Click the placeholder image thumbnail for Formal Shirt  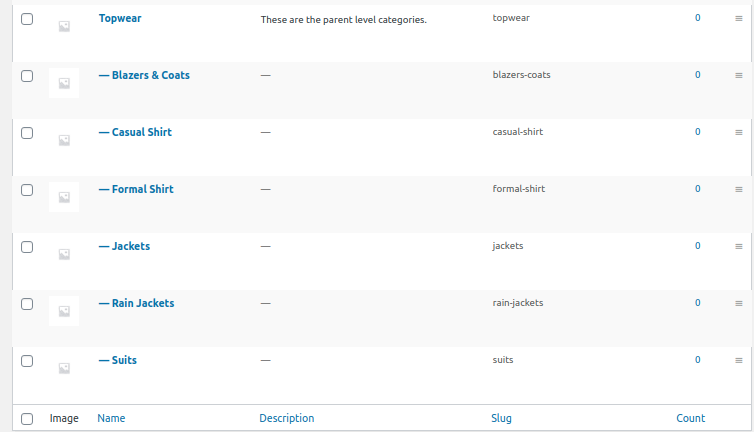click(x=64, y=197)
